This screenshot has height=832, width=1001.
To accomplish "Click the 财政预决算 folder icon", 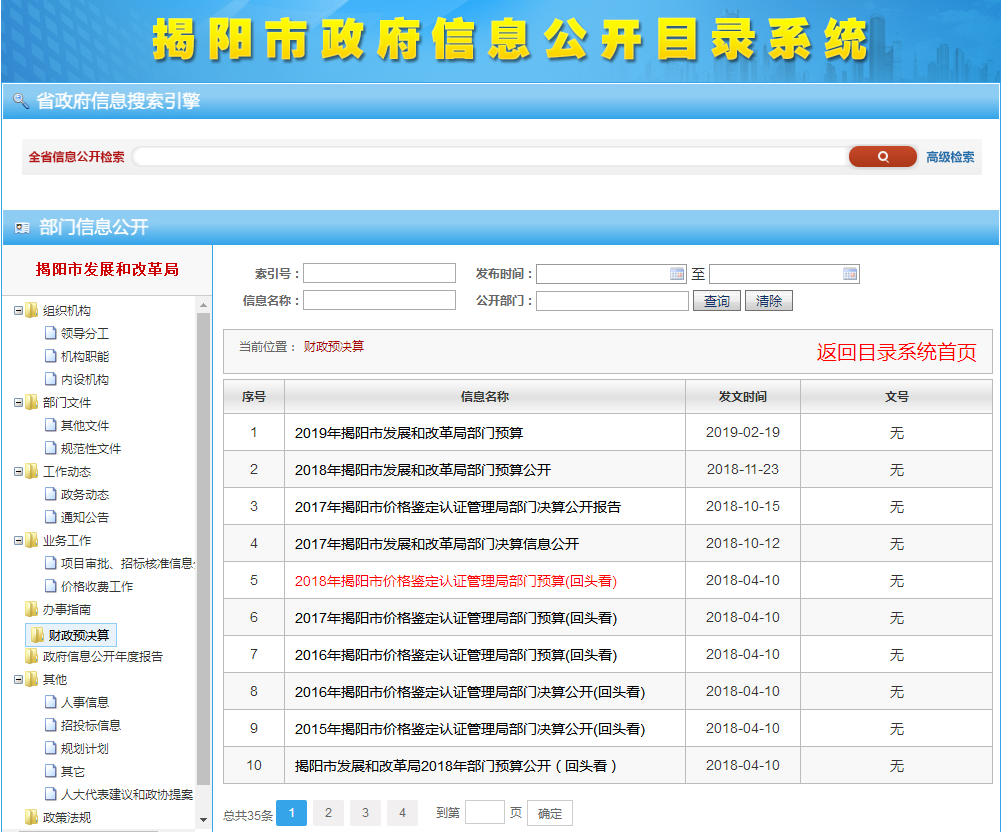I will [x=38, y=635].
